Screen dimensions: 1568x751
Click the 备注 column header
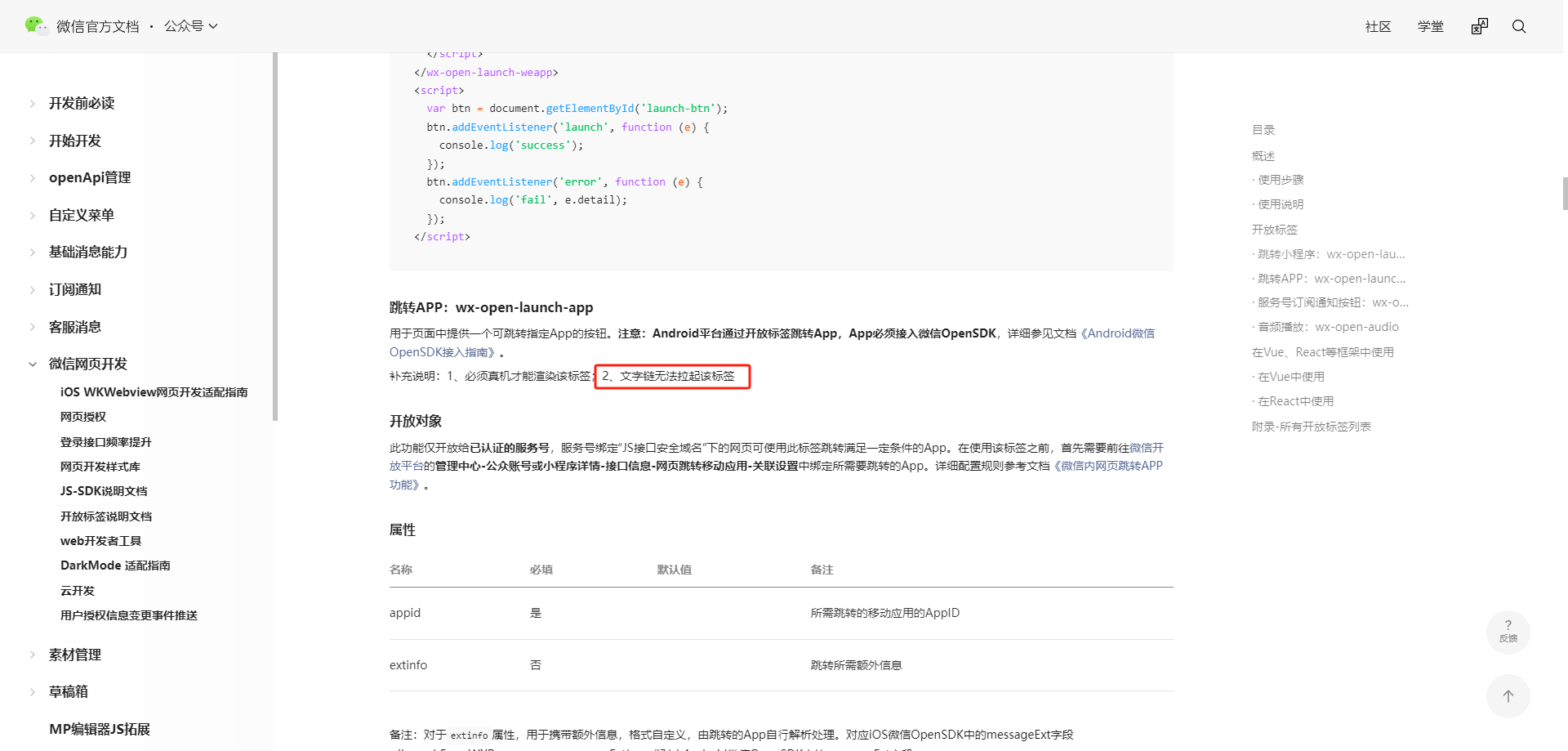click(x=822, y=570)
